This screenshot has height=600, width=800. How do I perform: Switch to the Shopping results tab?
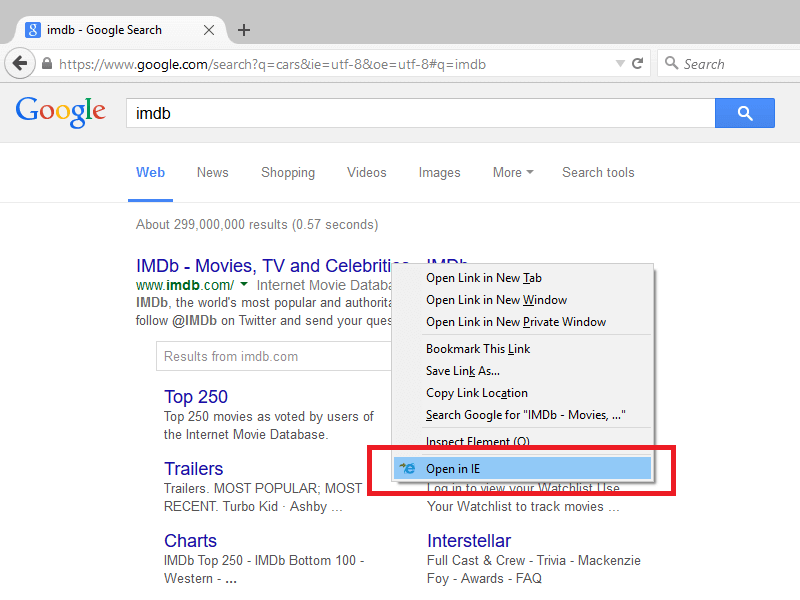(288, 172)
